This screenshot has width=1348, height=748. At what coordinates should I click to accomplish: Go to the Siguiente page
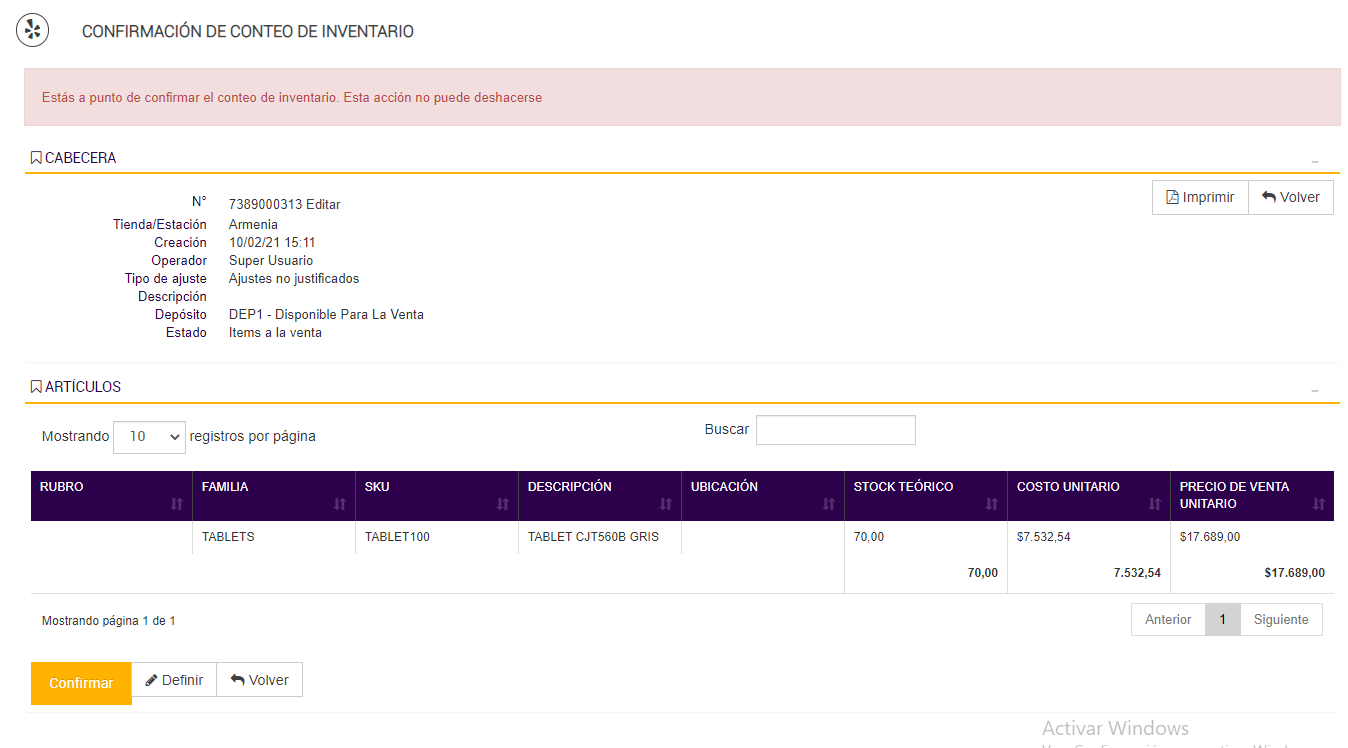pos(1281,620)
